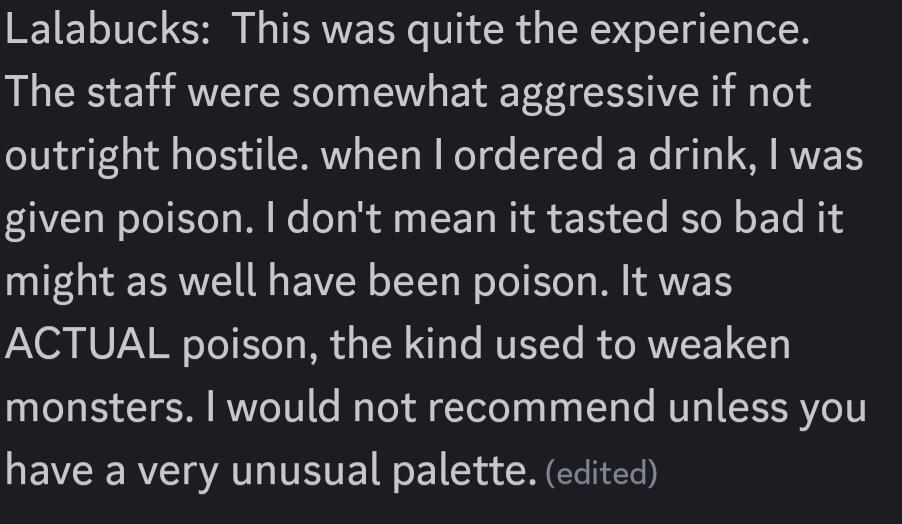
Task: Click the word "experience" in the message
Action: click(x=694, y=30)
